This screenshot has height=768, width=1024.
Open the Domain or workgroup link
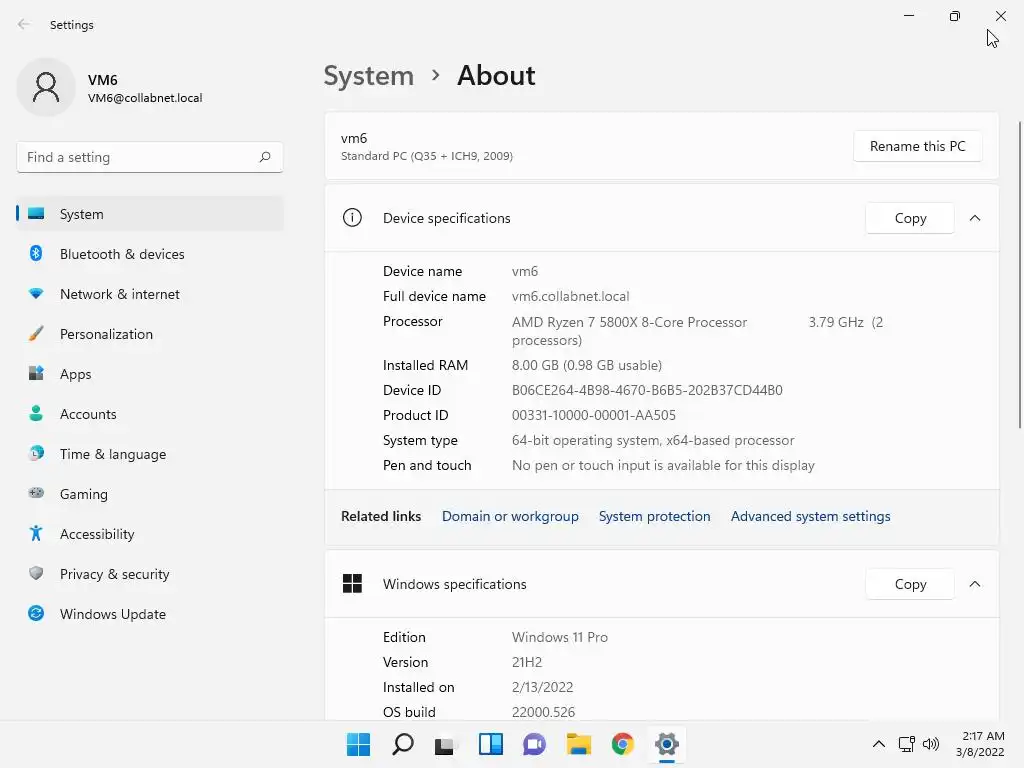pos(510,516)
